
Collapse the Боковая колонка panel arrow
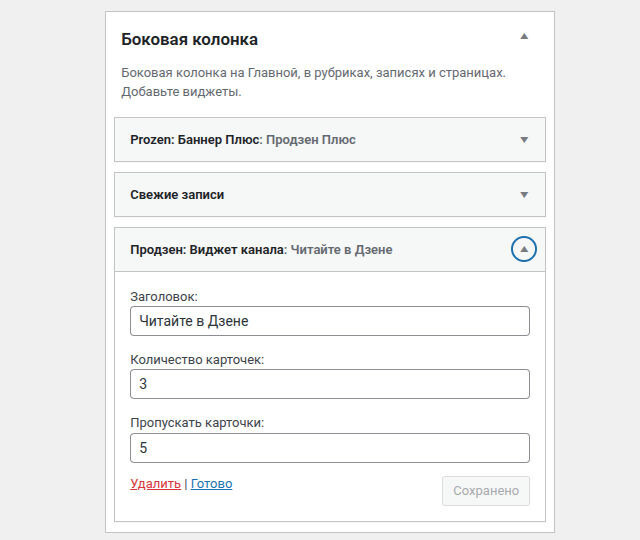[524, 36]
